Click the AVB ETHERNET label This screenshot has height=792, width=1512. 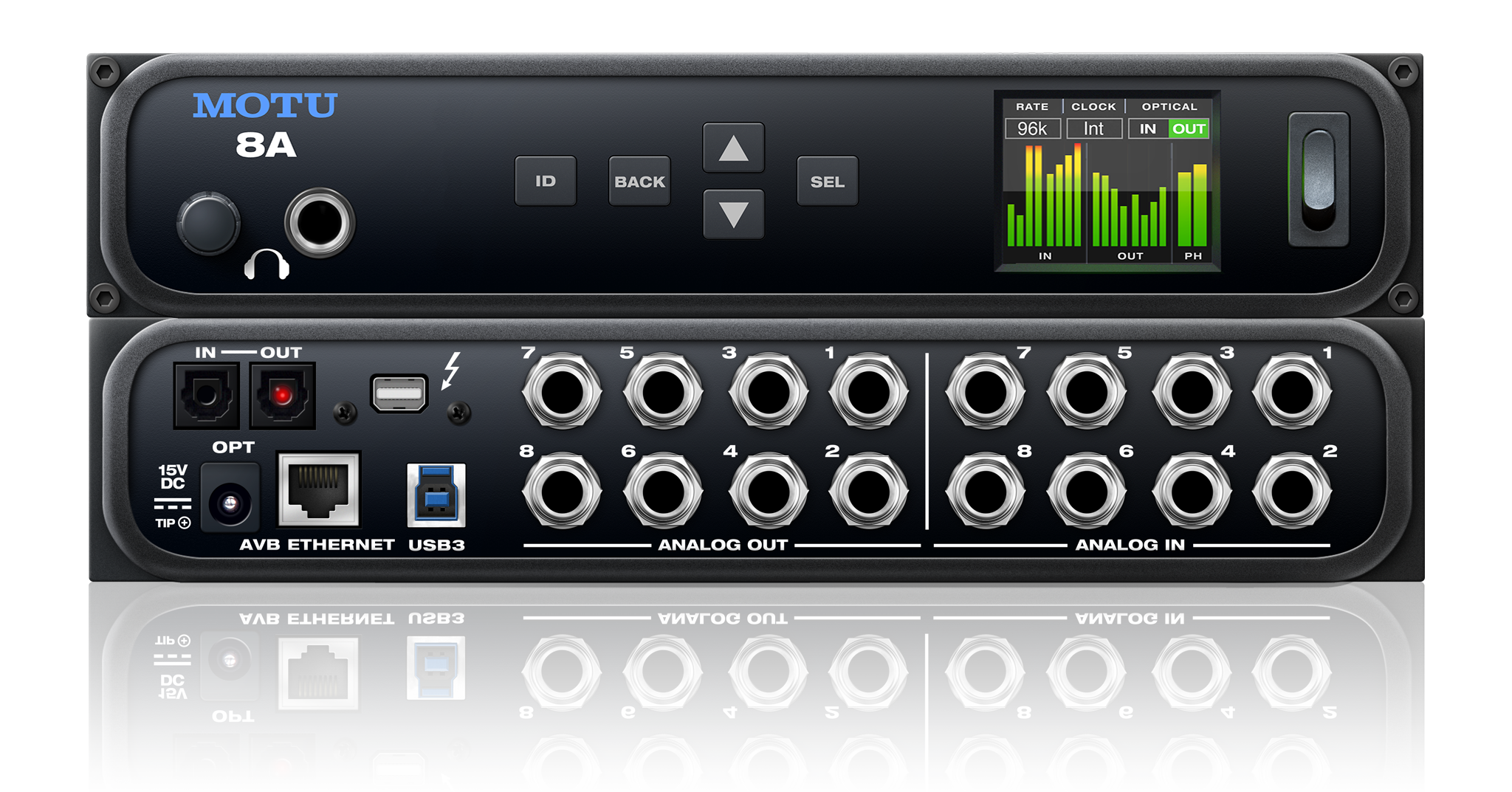click(317, 545)
